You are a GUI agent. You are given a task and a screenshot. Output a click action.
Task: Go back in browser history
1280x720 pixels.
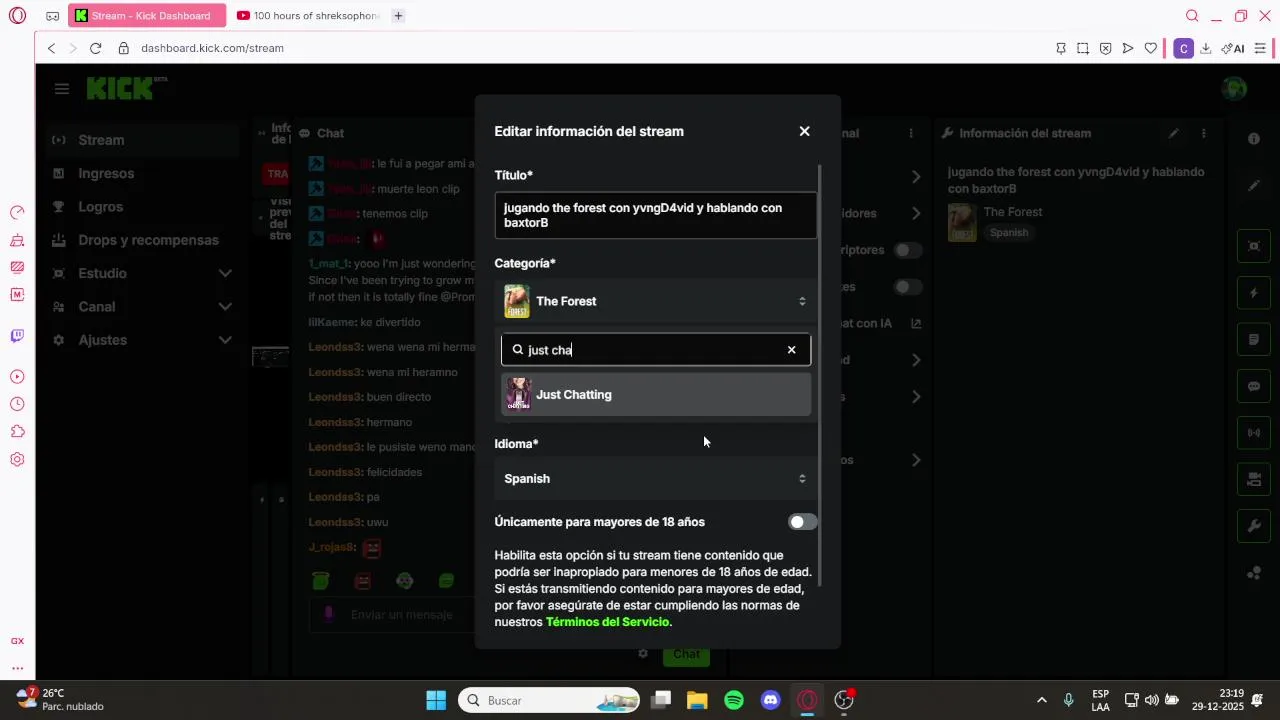tap(52, 48)
